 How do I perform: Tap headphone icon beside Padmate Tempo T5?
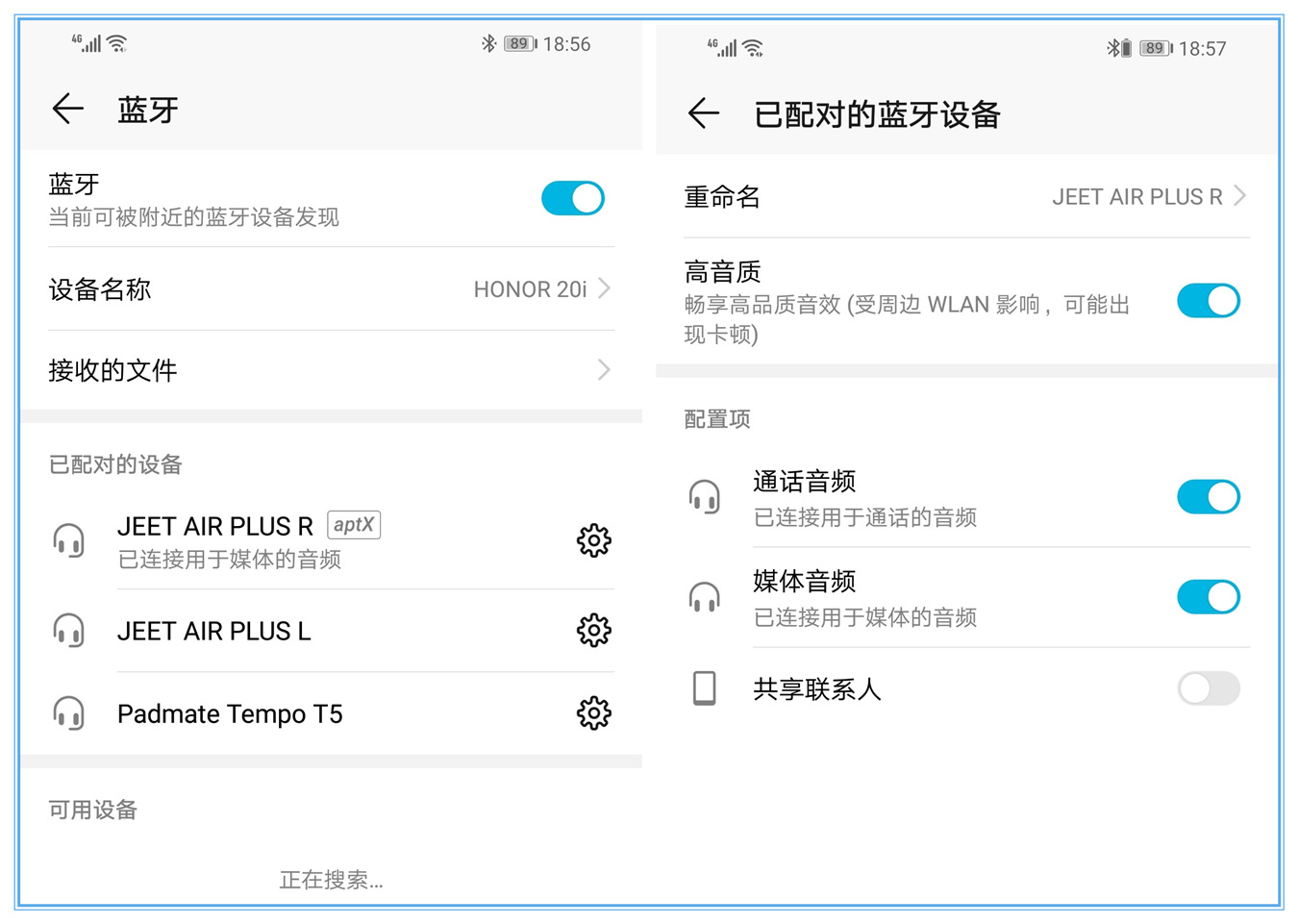[69, 713]
